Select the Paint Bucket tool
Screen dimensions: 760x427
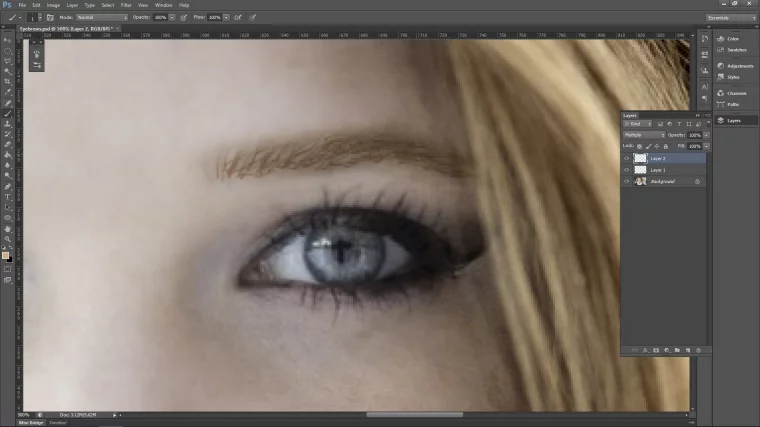pyautogui.click(x=7, y=155)
